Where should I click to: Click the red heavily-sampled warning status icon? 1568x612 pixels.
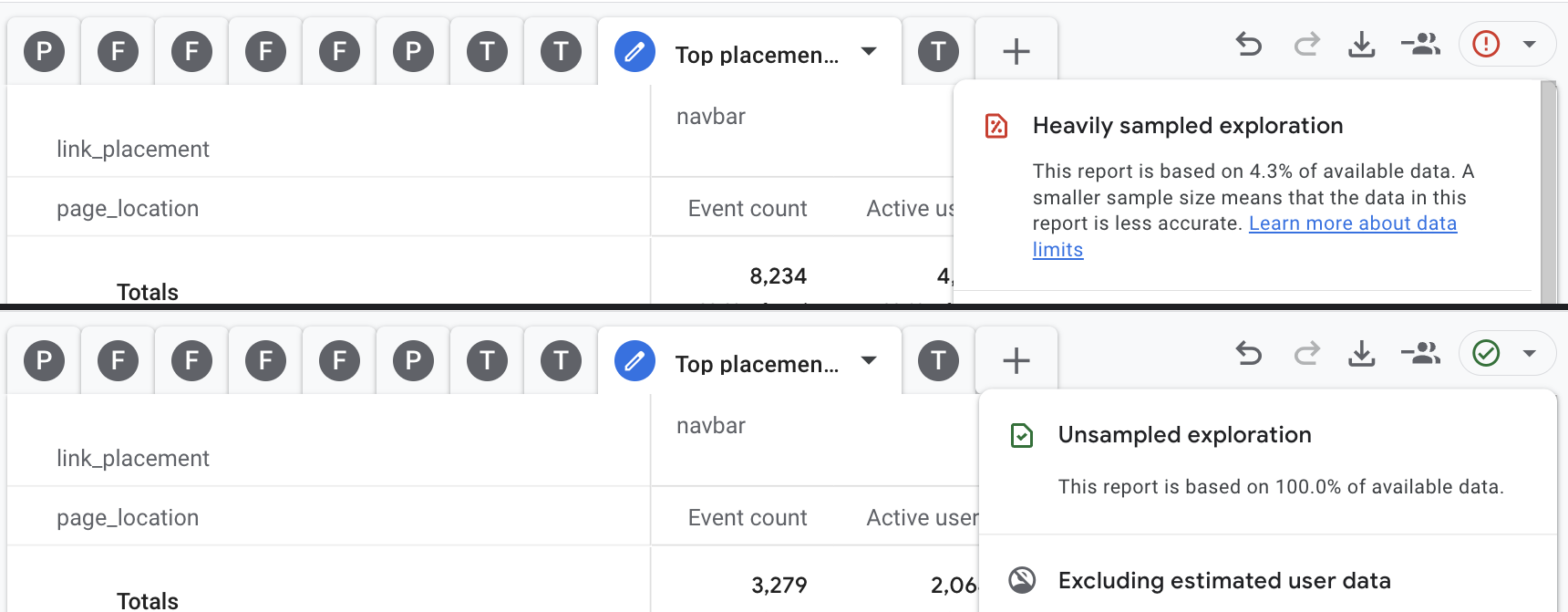(x=1486, y=44)
